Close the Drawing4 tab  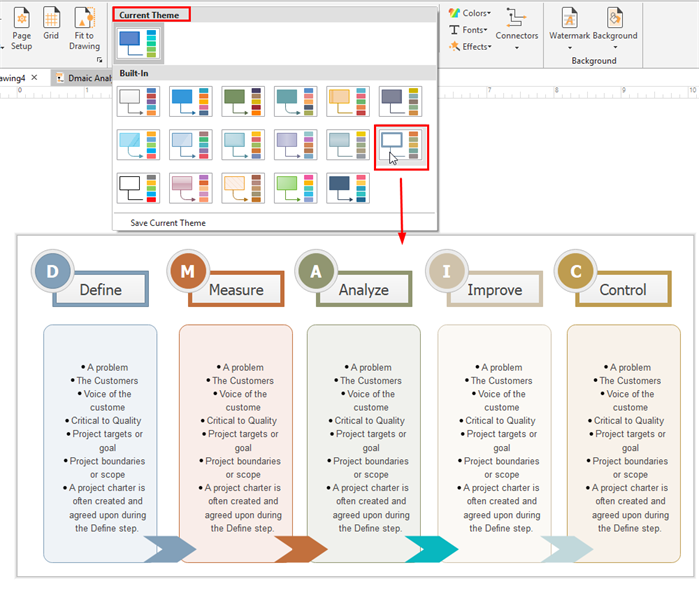tap(34, 78)
